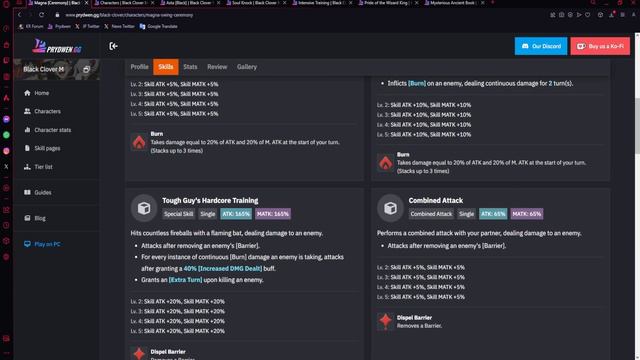The height and width of the screenshot is (360, 640).
Task: Open the JP Twitter bookmark
Action: tap(87, 27)
